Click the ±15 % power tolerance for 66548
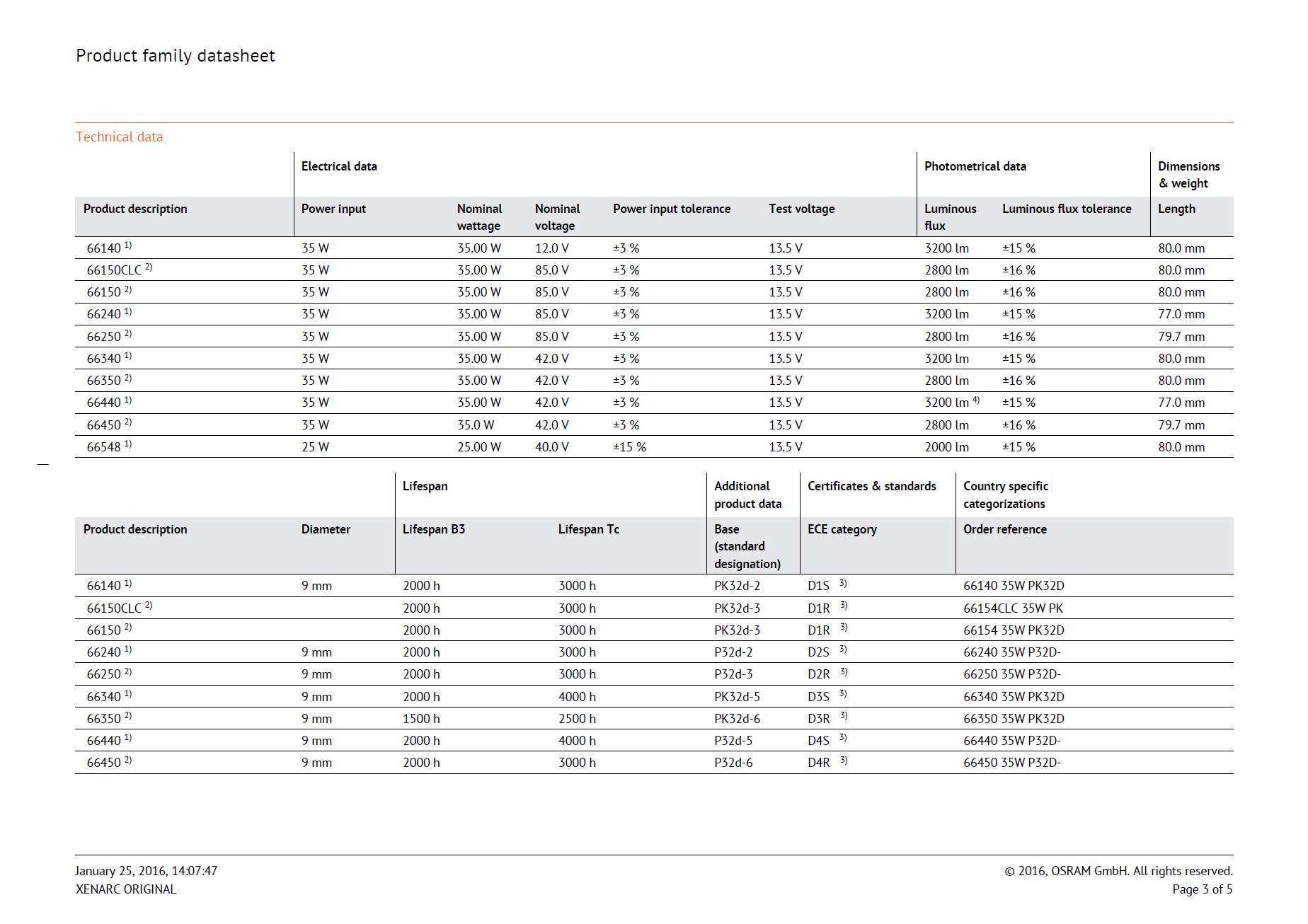The width and height of the screenshot is (1308, 924). coord(629,447)
